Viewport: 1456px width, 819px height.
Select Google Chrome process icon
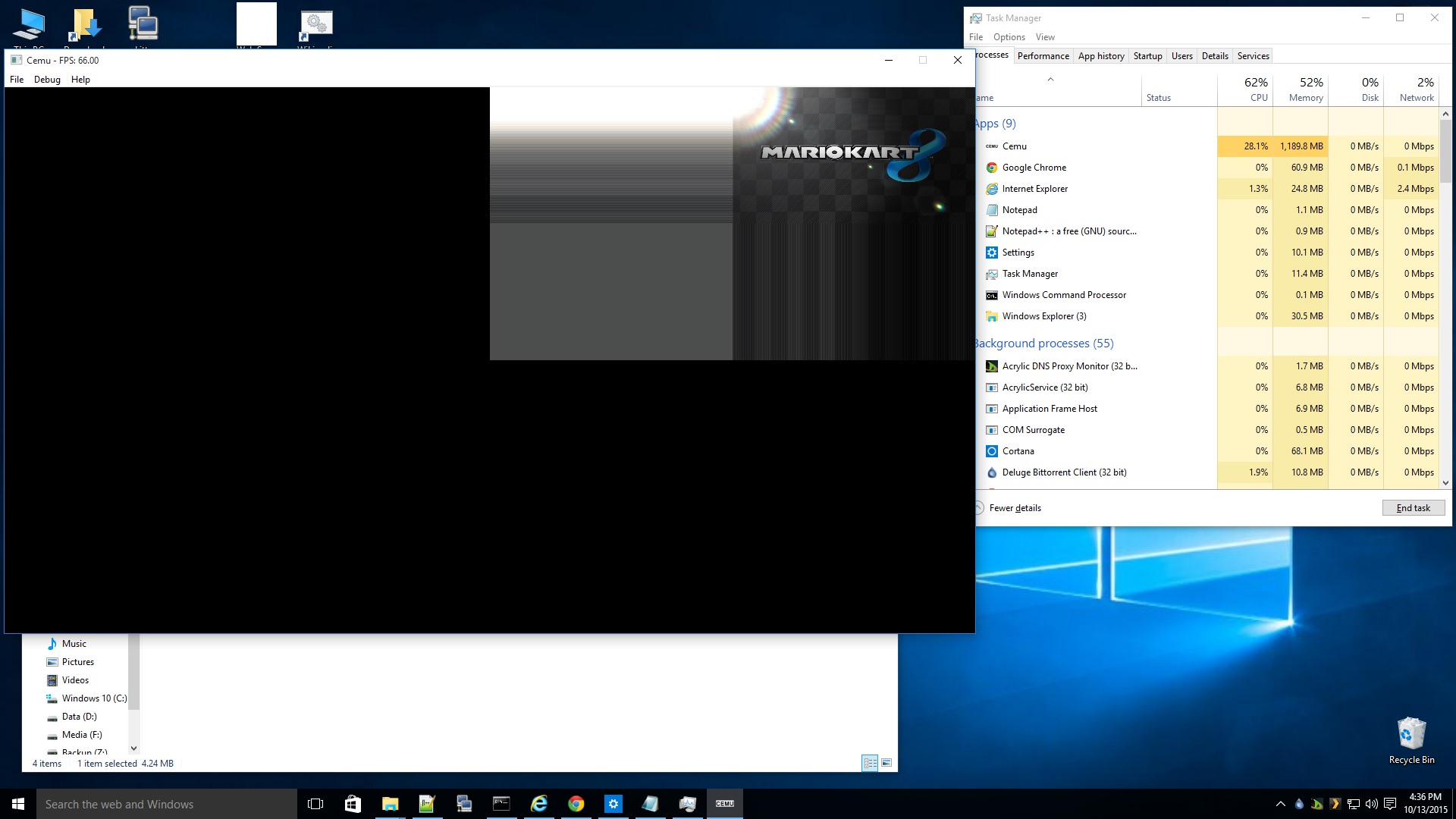pos(992,168)
